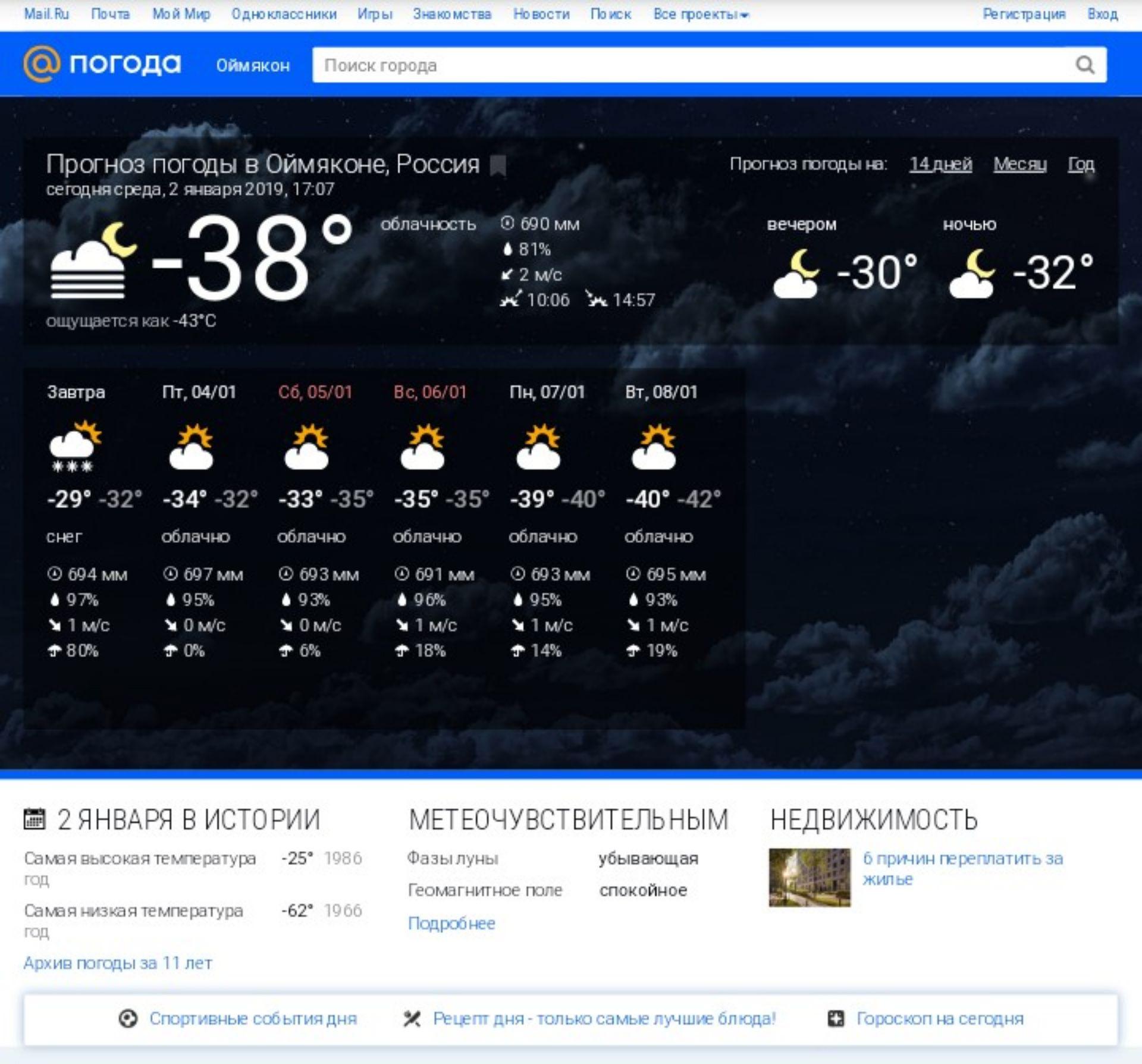This screenshot has height=1064, width=1142.
Task: Click the recipe fork-and-knife icon
Action: [412, 1019]
